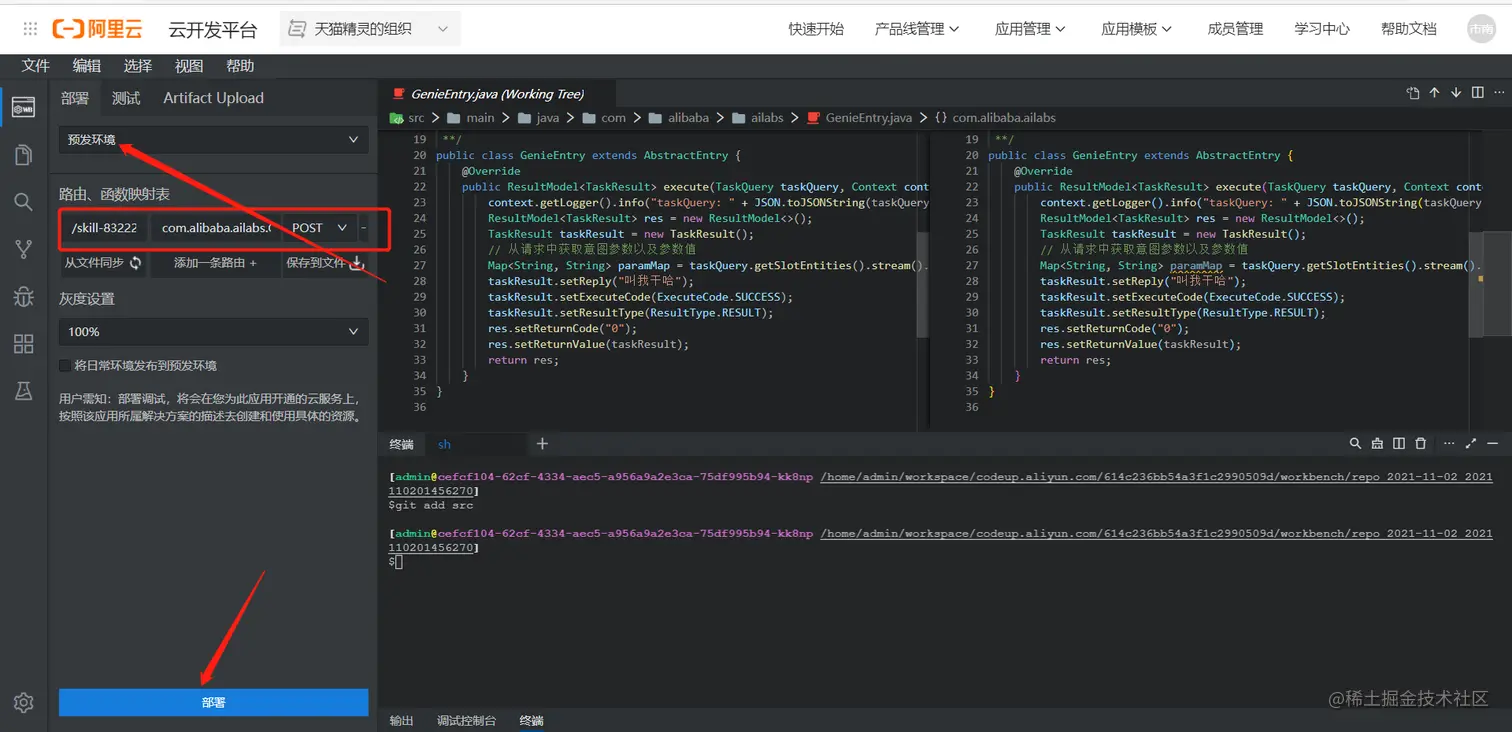
Task: Open the debug bug sidebar icon
Action: point(23,296)
